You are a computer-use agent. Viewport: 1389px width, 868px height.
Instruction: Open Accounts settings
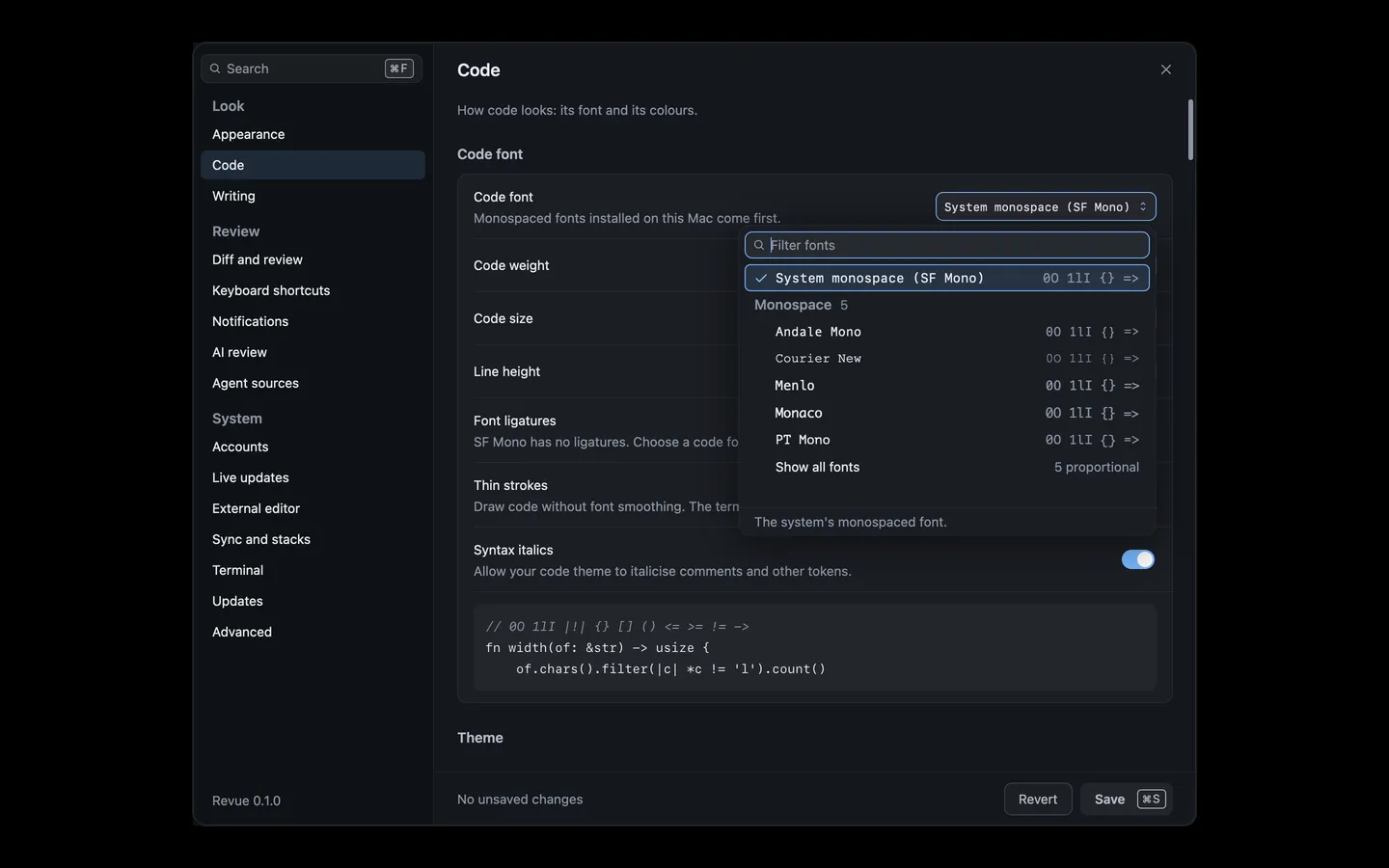click(x=313, y=447)
